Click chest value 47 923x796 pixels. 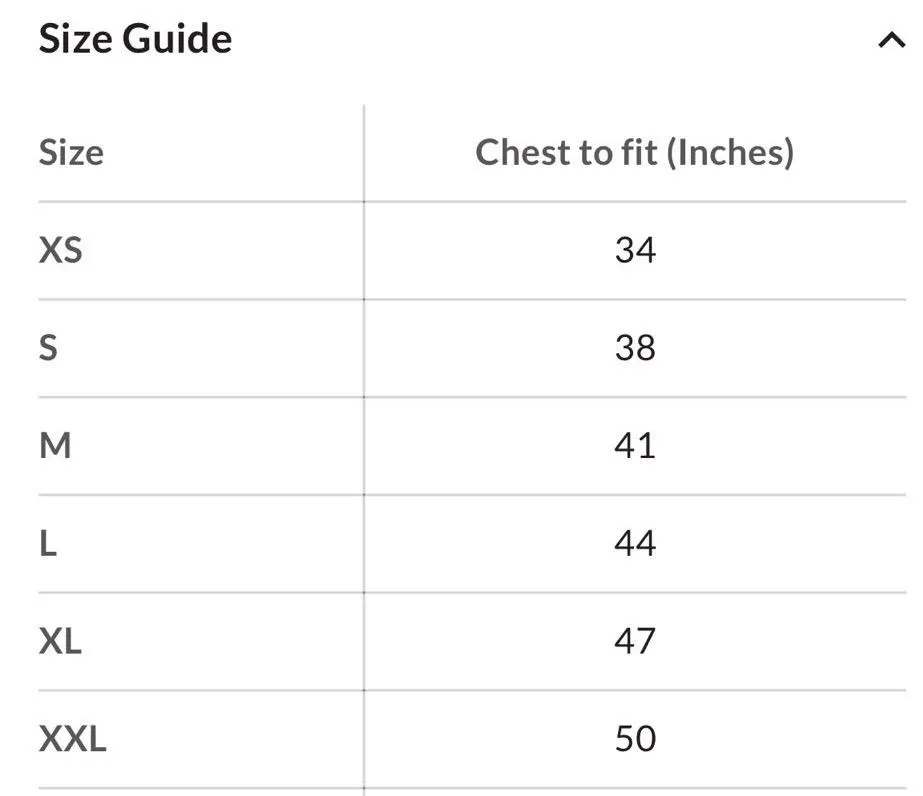[x=635, y=641]
